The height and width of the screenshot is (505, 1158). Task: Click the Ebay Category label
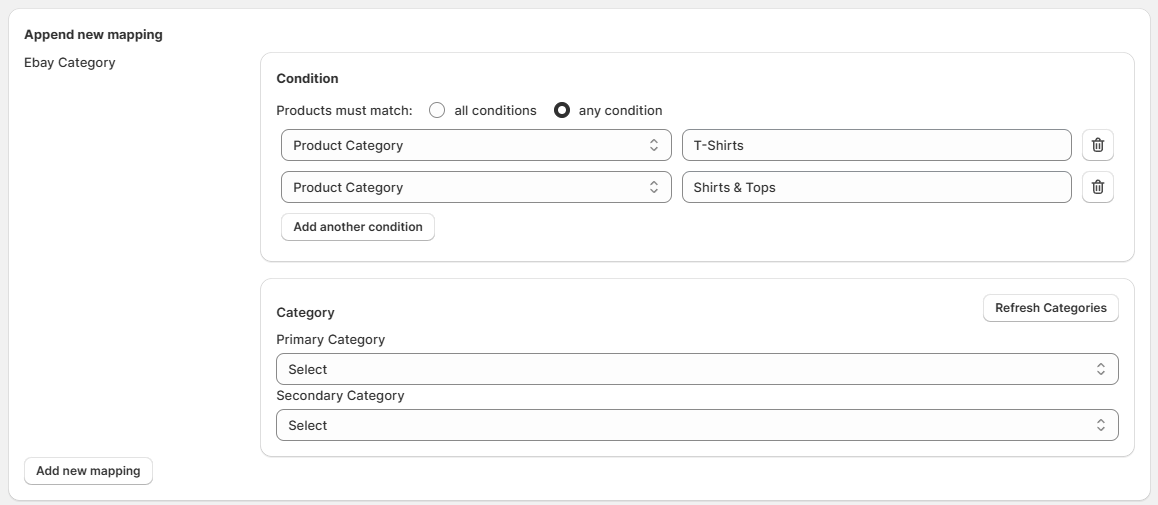(69, 63)
